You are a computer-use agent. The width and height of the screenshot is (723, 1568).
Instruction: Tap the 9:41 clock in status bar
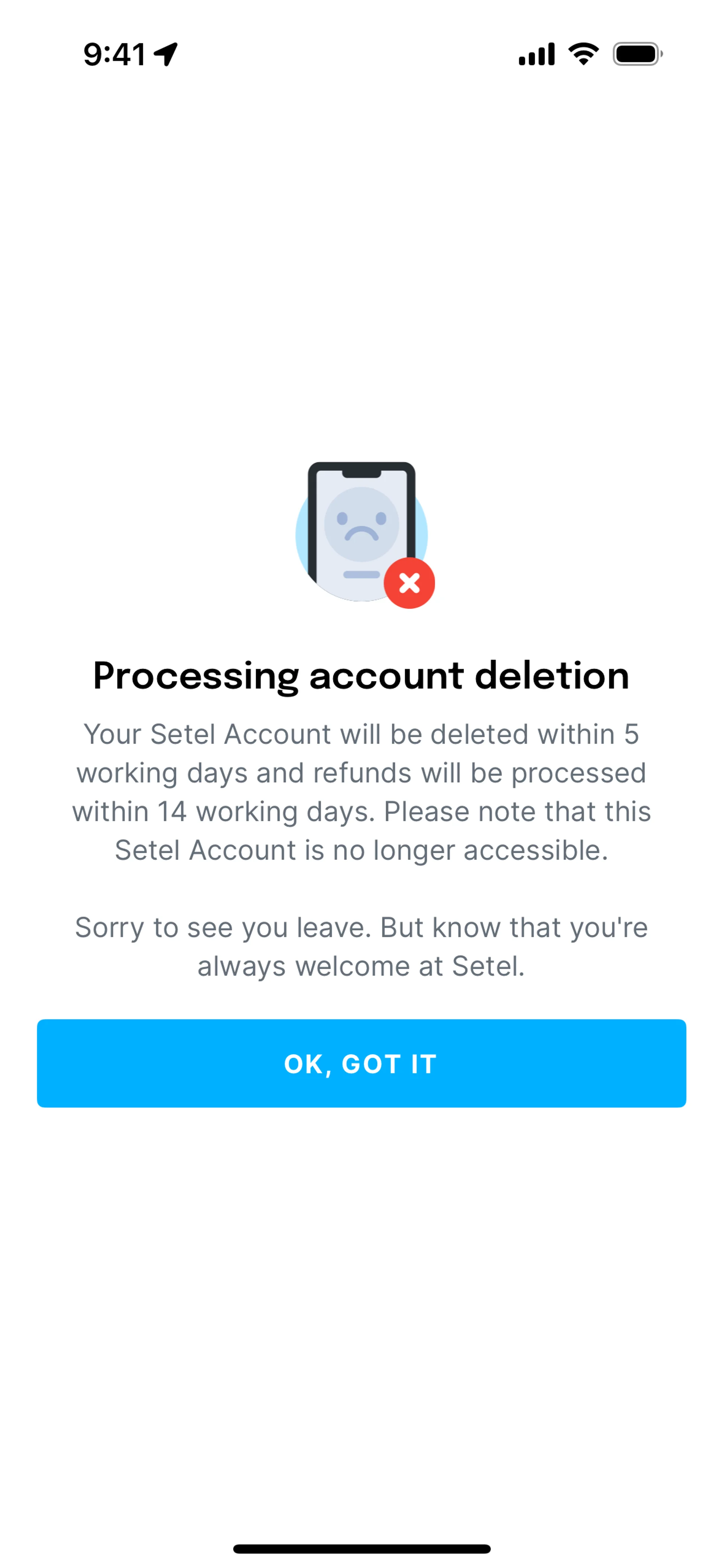pyautogui.click(x=114, y=54)
